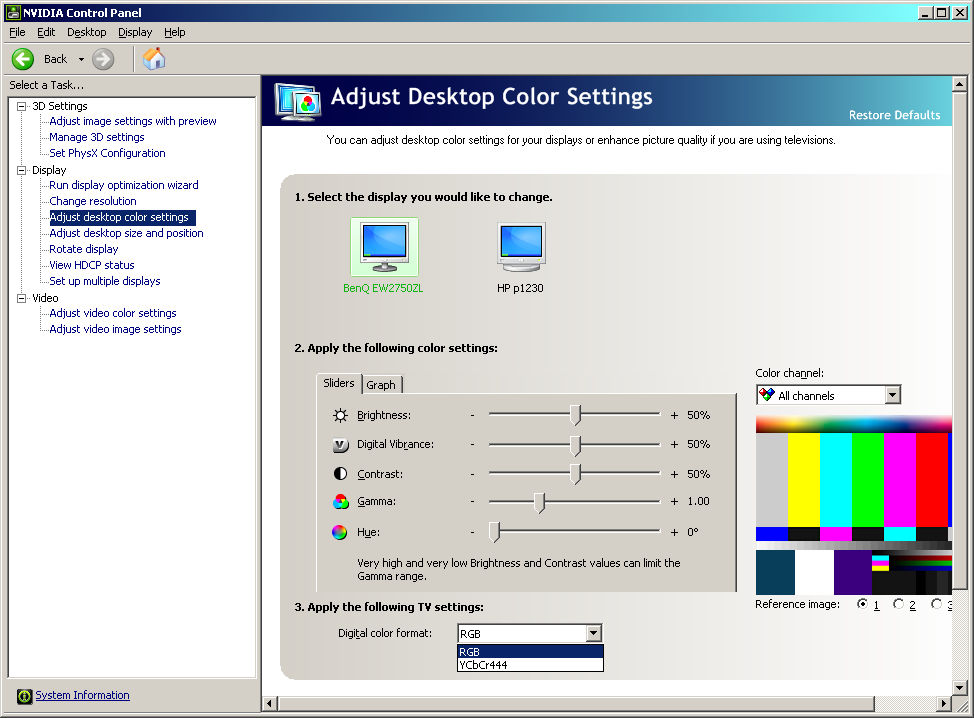Open Adjust video color settings
974x718 pixels.
[x=113, y=314]
